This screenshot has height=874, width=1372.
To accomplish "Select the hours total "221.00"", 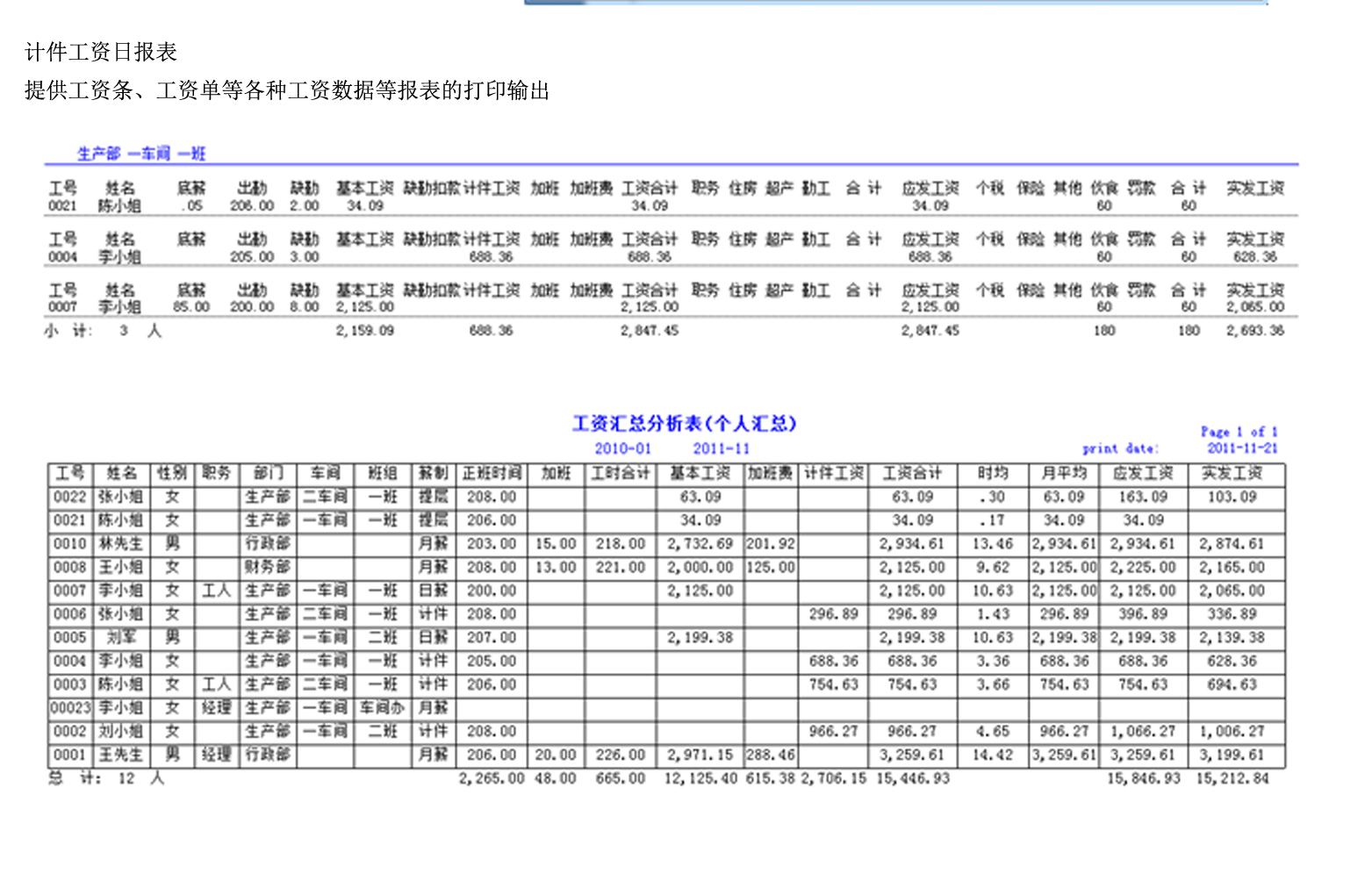I will point(621,568).
